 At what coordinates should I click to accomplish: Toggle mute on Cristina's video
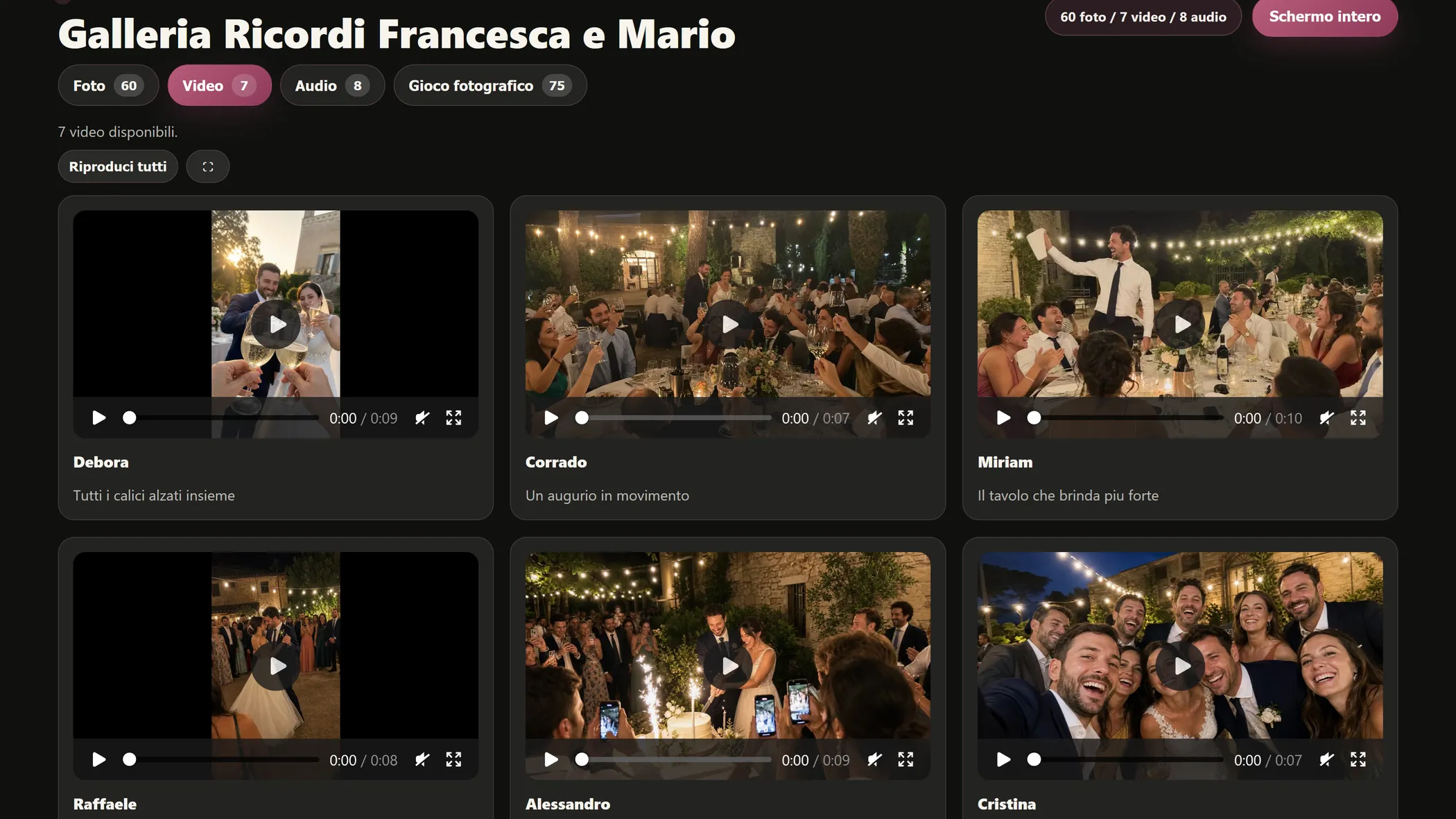tap(1326, 759)
